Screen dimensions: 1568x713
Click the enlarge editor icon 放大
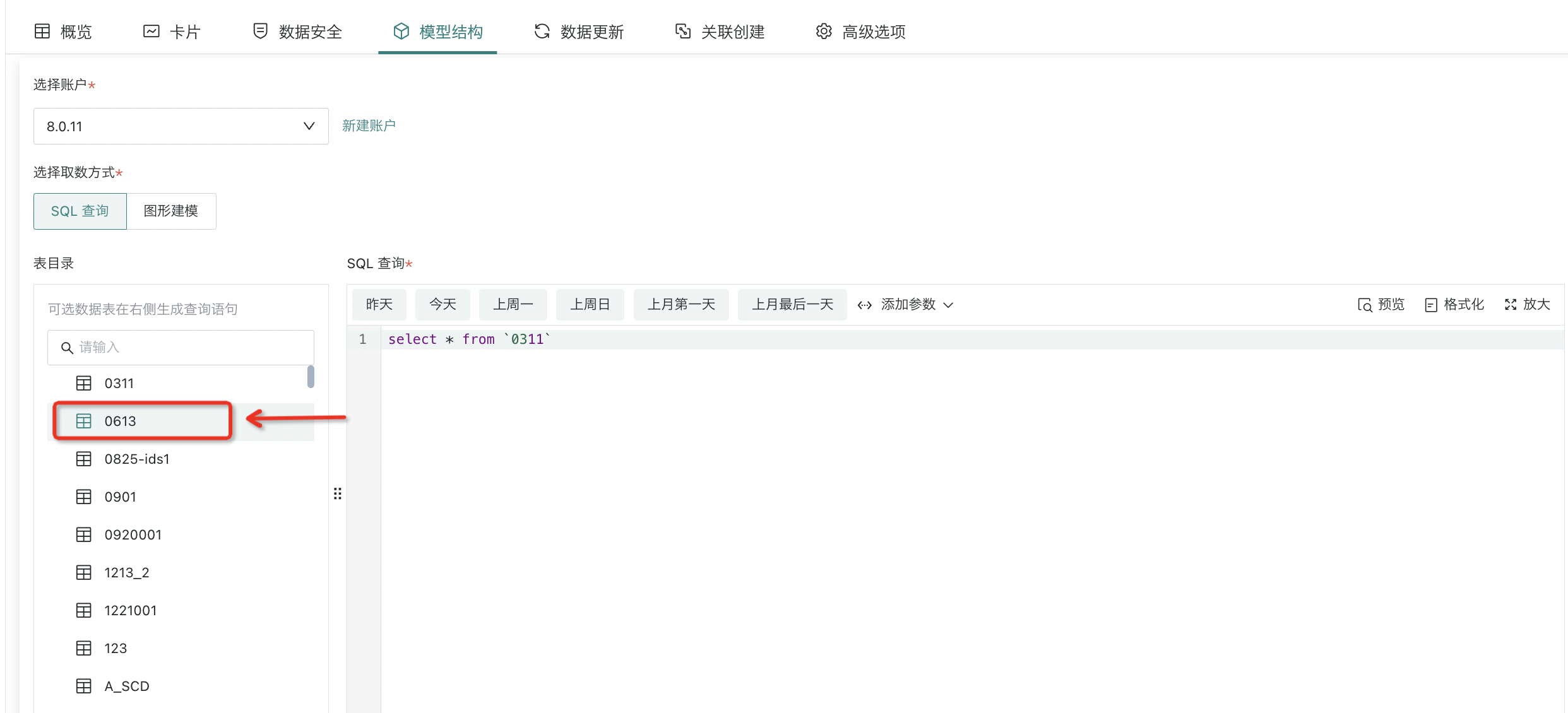click(x=1511, y=305)
